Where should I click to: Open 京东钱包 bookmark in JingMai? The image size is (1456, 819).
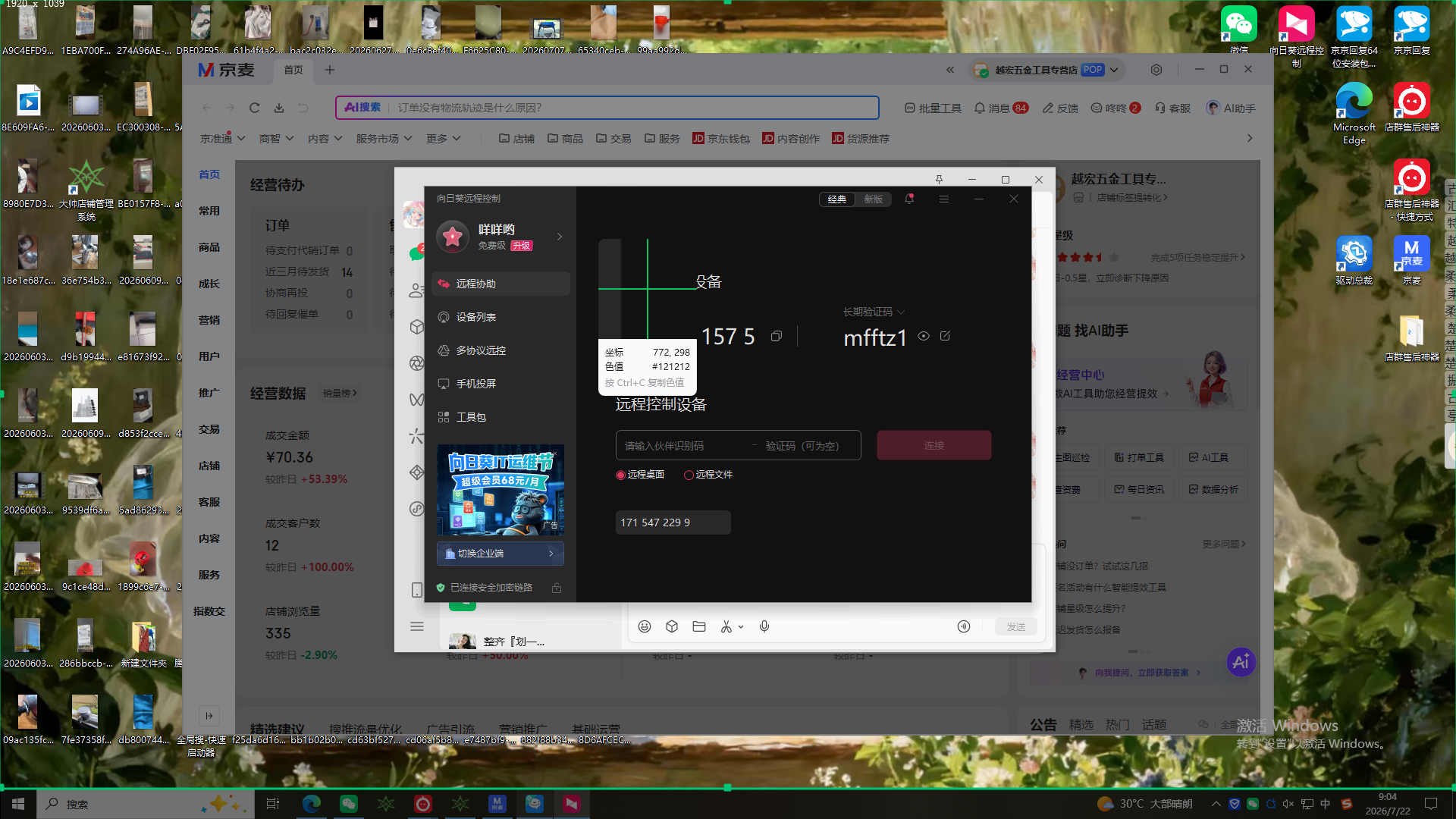coord(721,139)
